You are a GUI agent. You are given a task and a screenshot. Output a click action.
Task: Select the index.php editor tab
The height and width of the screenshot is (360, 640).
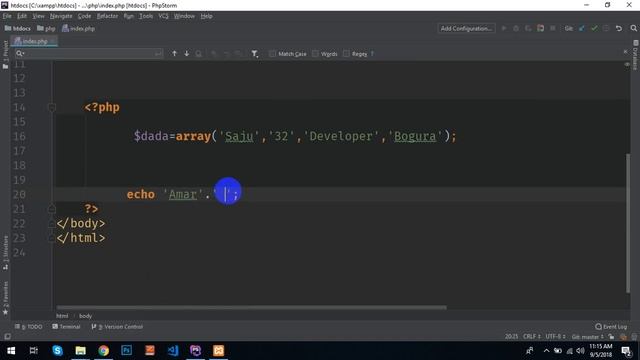tap(34, 41)
